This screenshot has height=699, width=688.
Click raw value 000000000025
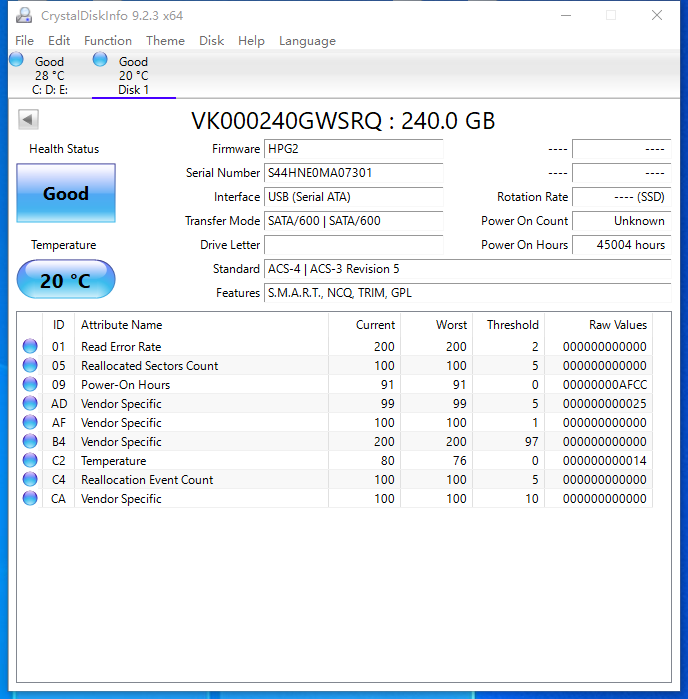pyautogui.click(x=605, y=404)
